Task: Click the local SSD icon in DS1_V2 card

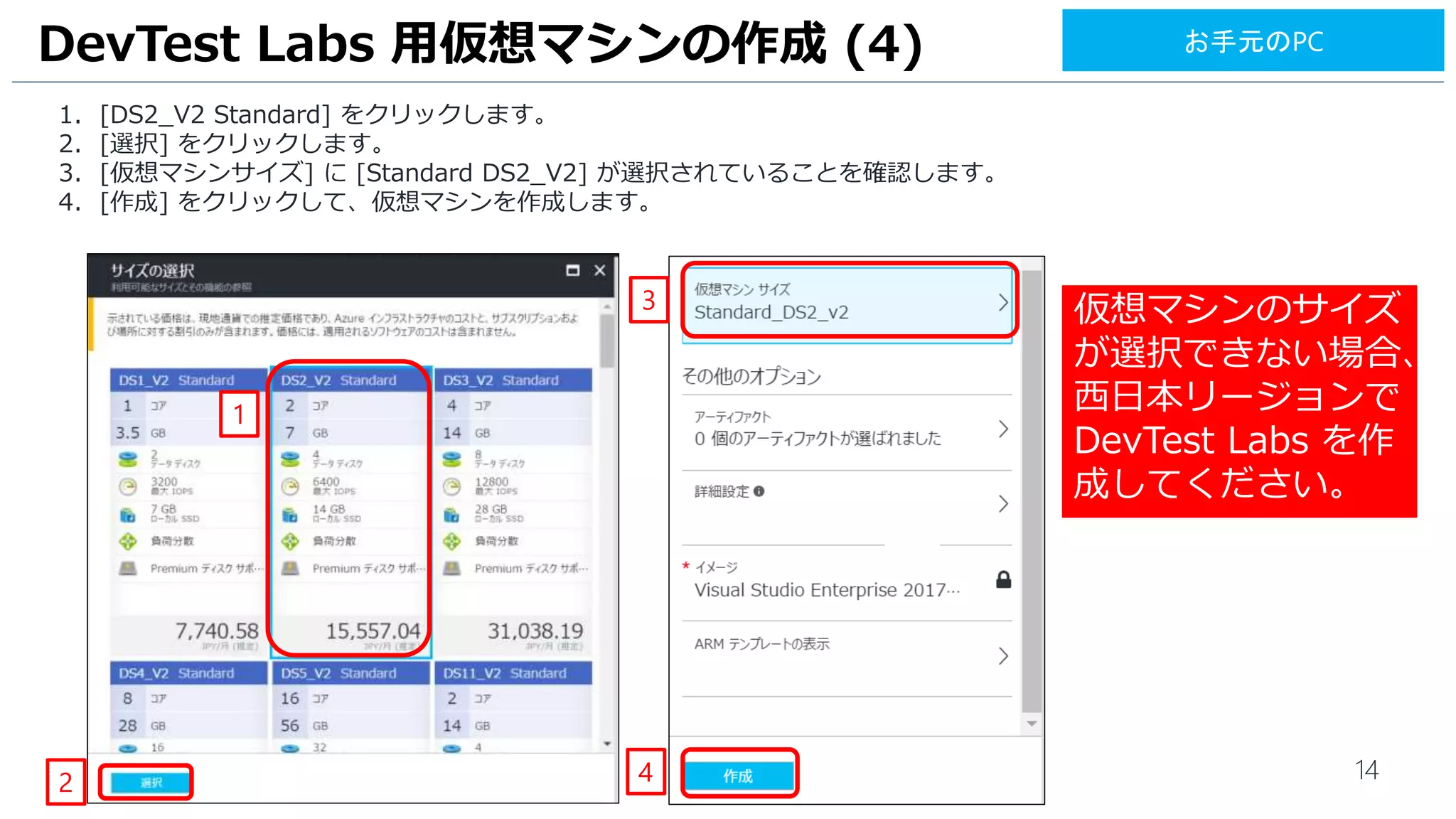Action: [x=128, y=514]
